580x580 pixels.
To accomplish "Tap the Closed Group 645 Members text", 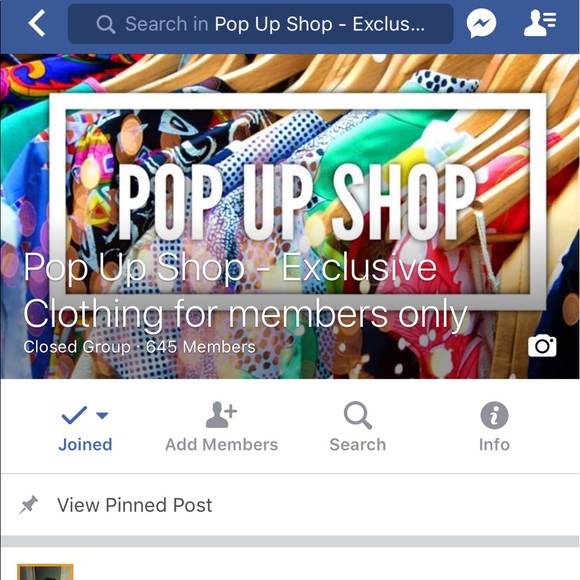I will (139, 347).
